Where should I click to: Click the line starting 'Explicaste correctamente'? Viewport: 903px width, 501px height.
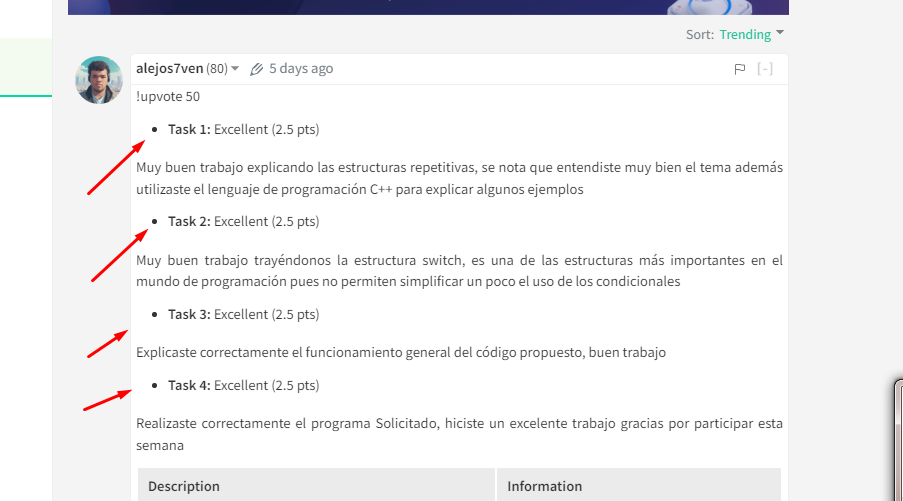[401, 352]
